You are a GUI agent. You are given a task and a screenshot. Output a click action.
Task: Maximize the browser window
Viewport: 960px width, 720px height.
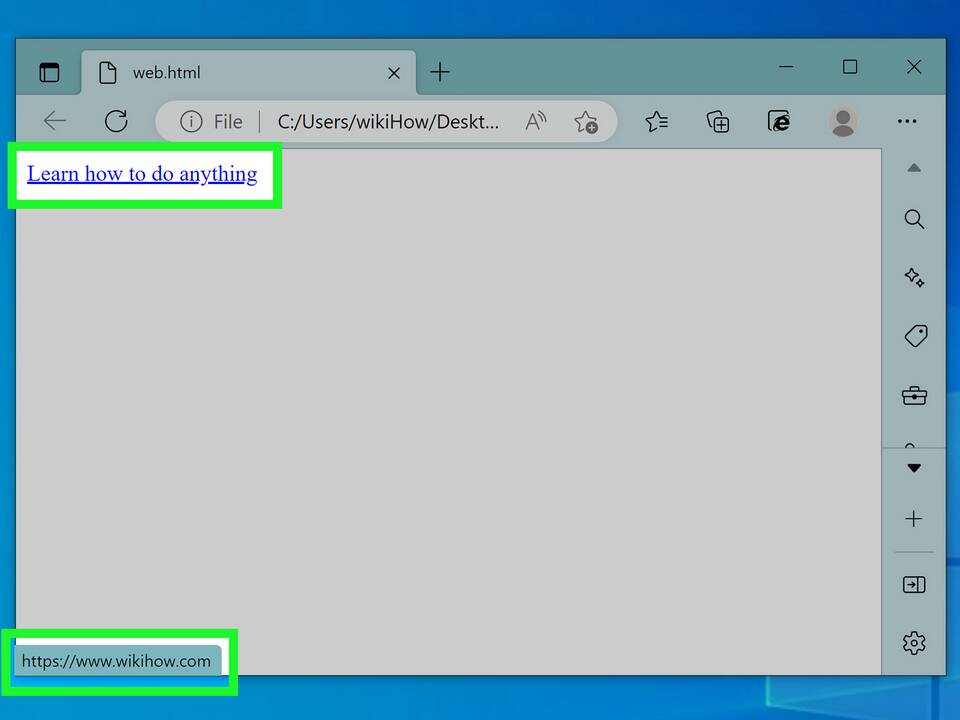850,66
